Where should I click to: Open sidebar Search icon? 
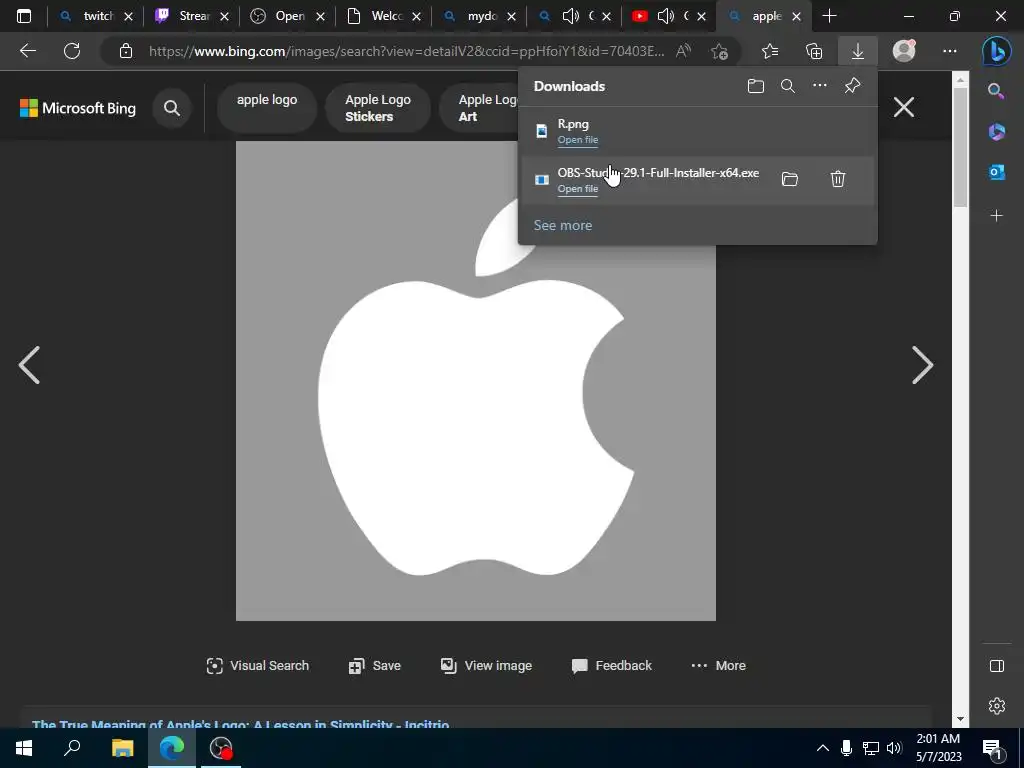996,91
